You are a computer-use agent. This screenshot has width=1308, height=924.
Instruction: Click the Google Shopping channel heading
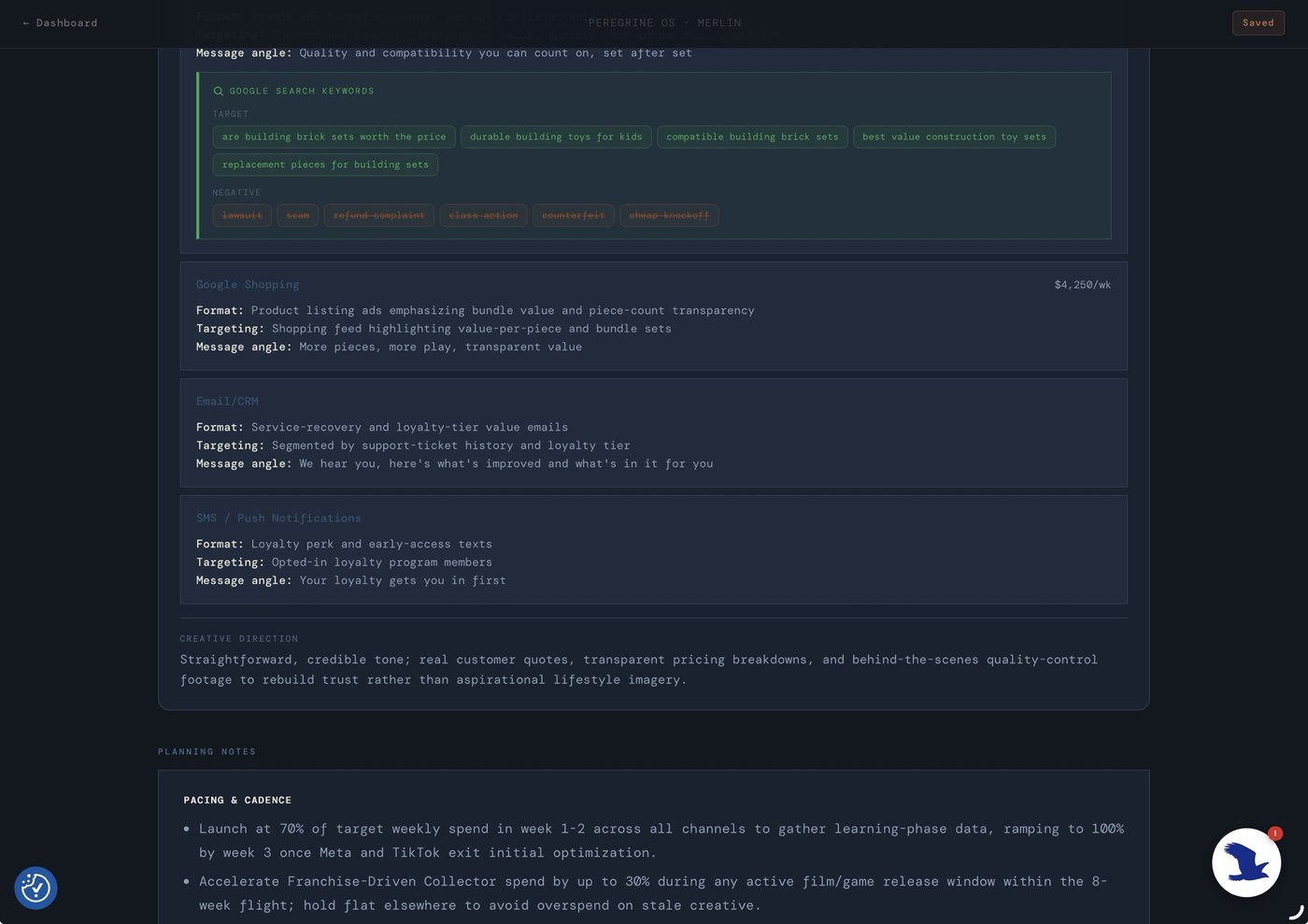click(248, 285)
